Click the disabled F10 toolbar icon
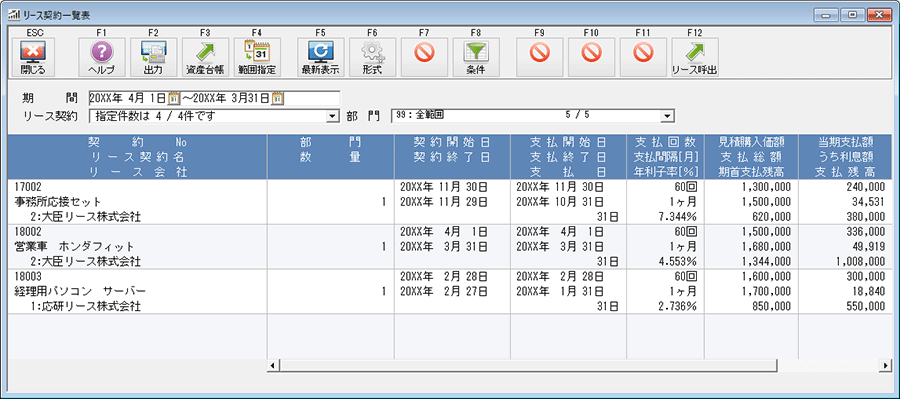Viewport: 900px width, 399px height. click(591, 58)
